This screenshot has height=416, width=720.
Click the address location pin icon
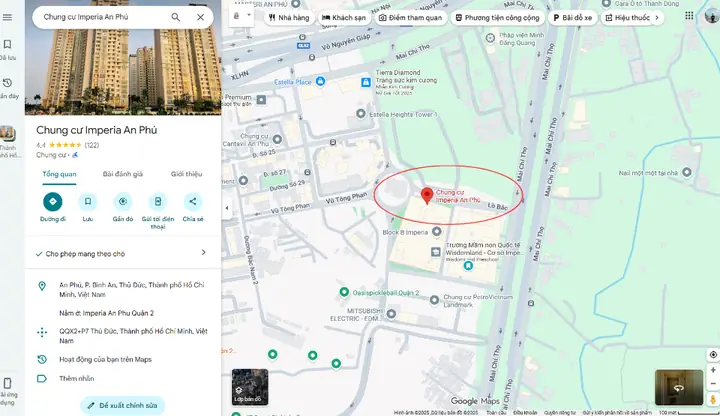point(42,286)
